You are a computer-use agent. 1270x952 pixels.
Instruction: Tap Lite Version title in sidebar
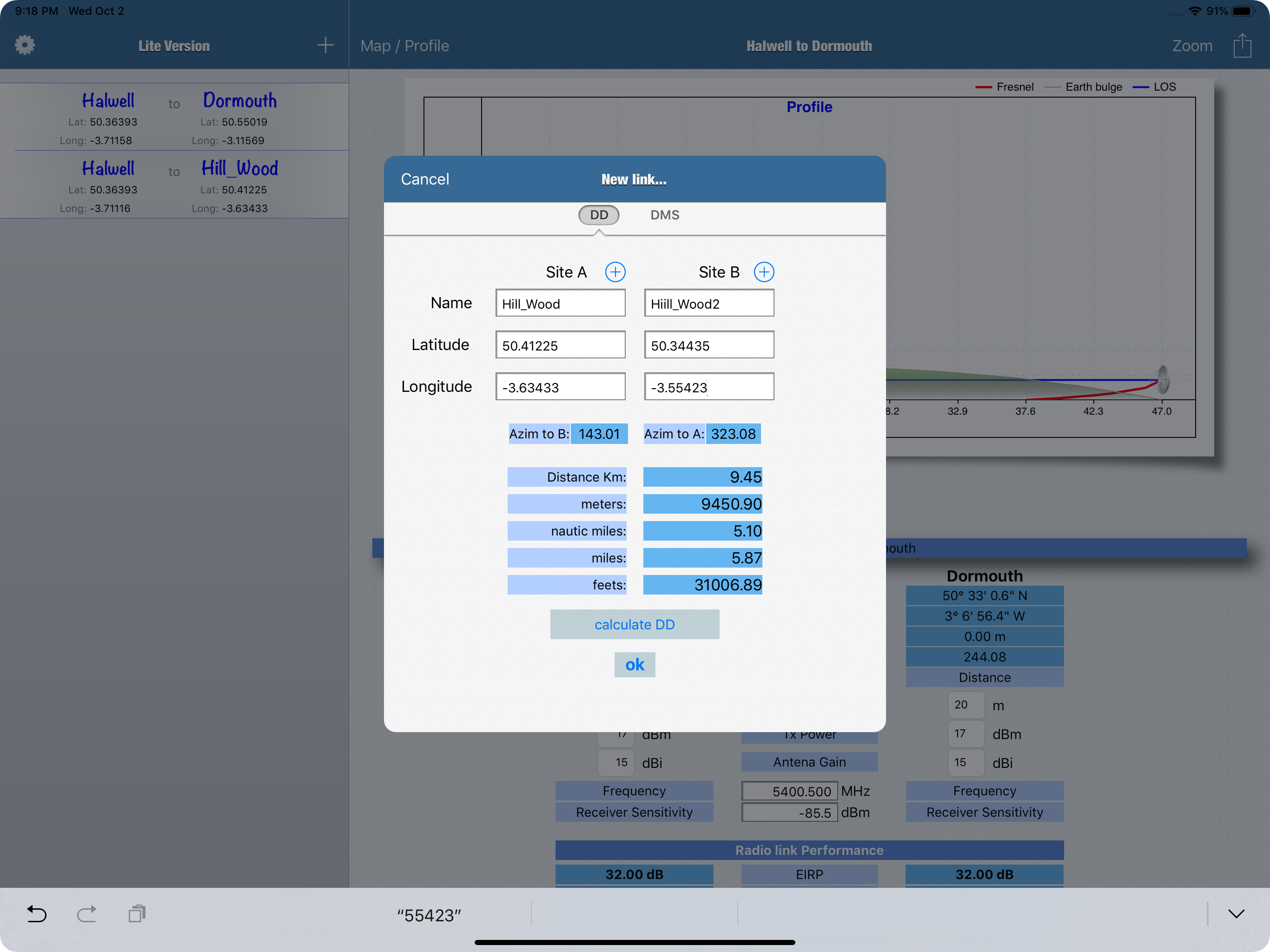174,46
